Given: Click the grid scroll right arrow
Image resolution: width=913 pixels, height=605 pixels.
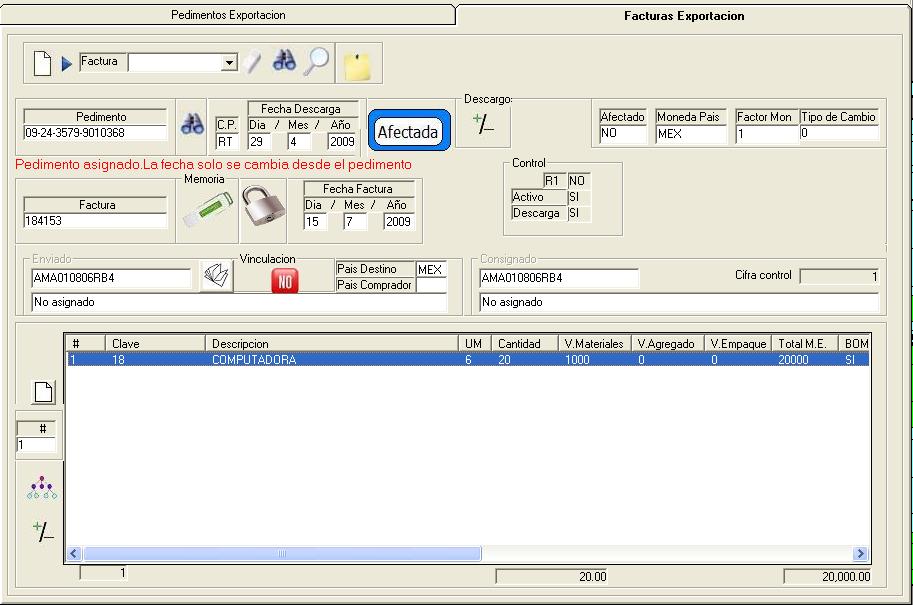Looking at the screenshot, I should point(860,553).
